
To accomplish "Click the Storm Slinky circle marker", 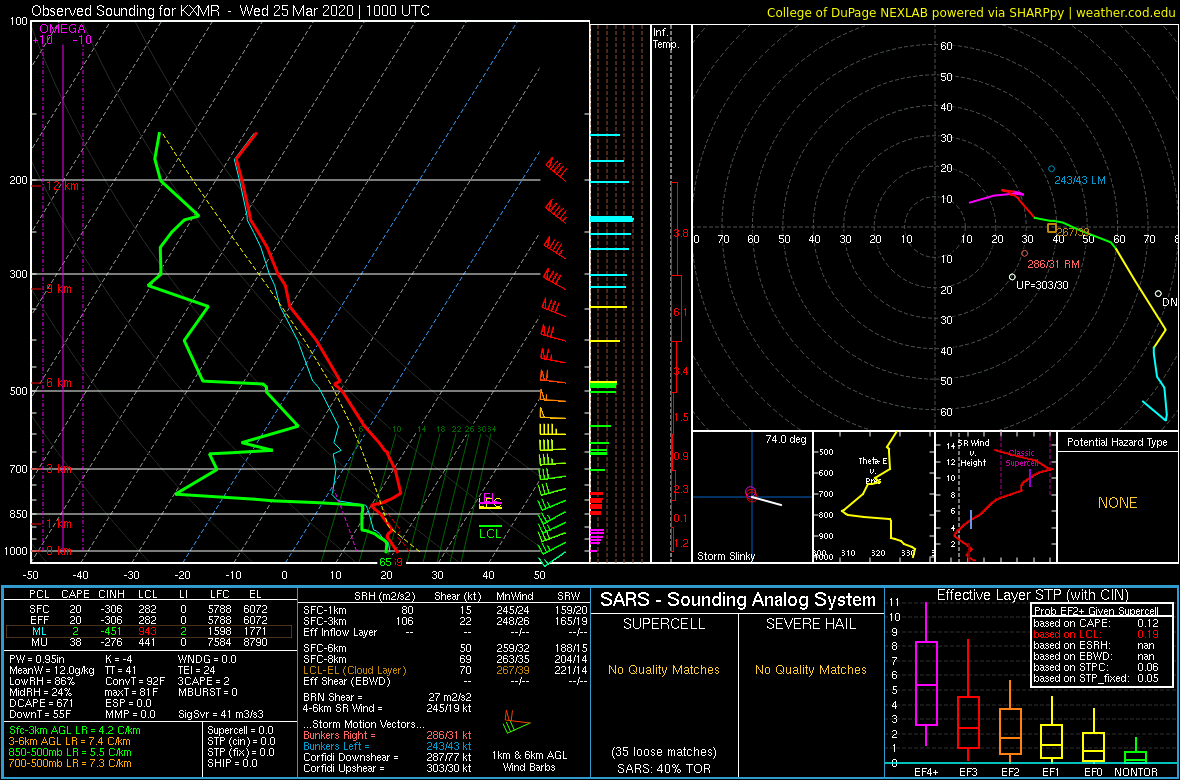I will [x=750, y=492].
